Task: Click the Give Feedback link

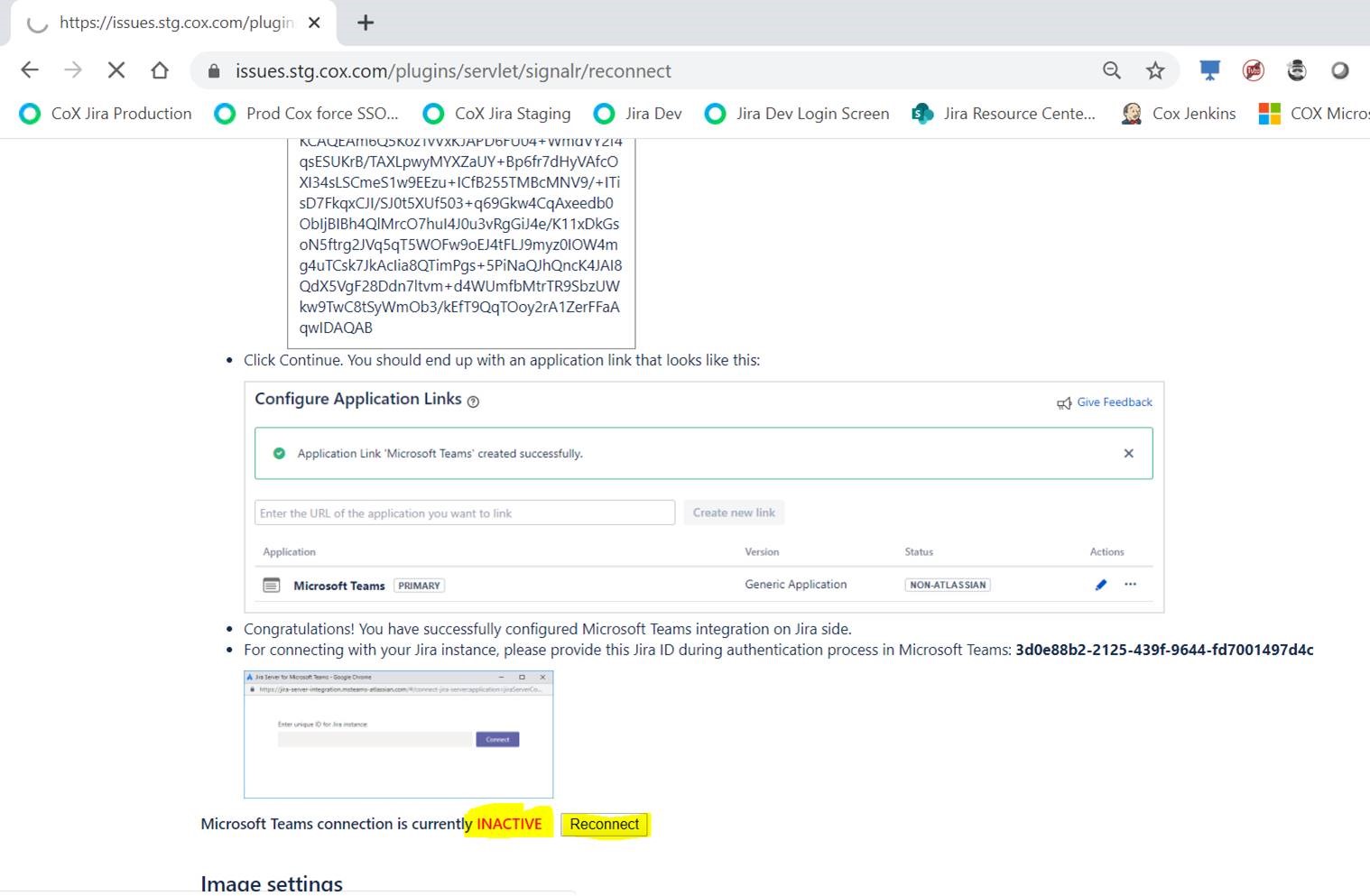Action: tap(1115, 402)
